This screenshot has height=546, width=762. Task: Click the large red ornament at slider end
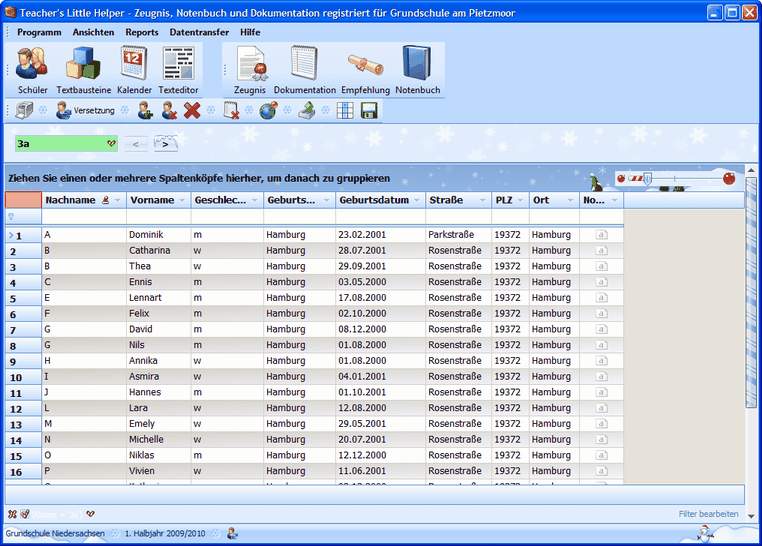coord(729,178)
